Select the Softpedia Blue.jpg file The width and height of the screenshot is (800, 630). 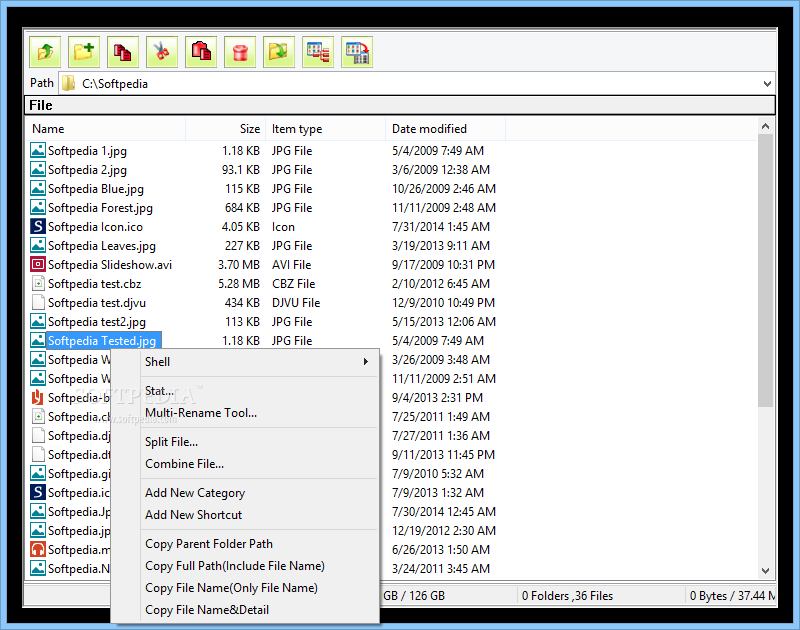pyautogui.click(x=96, y=188)
